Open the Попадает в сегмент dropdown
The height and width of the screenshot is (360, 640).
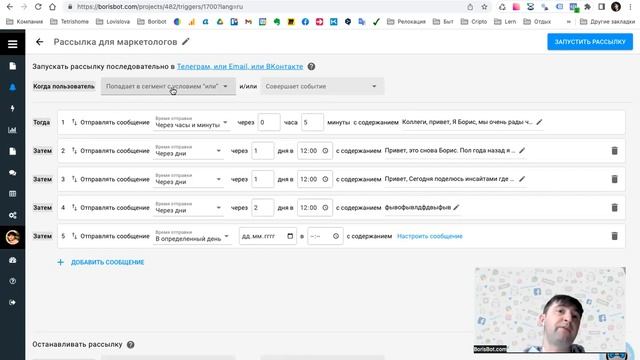click(168, 86)
